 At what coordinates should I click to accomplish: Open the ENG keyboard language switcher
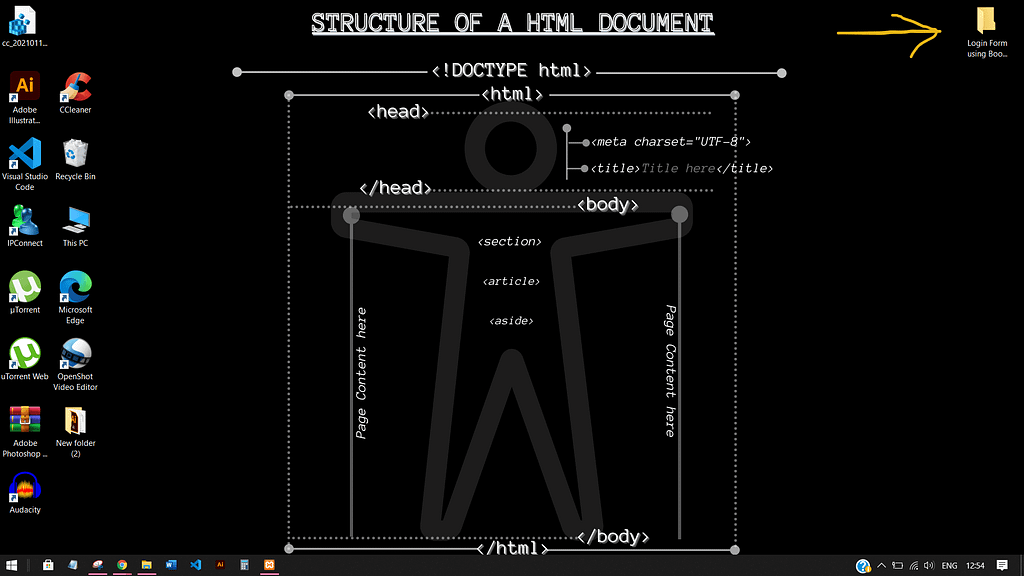948,566
